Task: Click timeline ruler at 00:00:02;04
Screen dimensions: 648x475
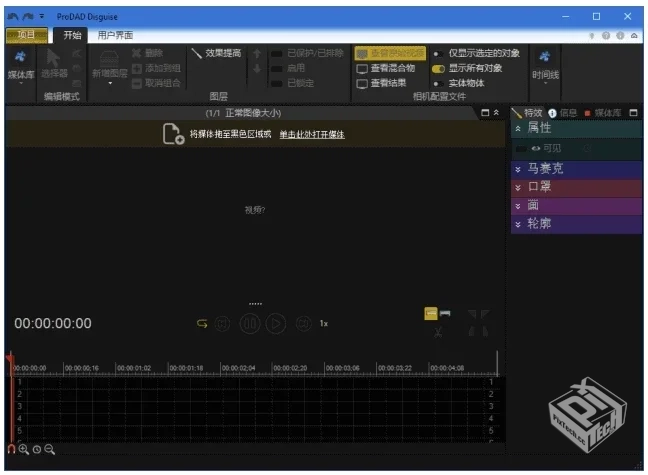Action: tap(238, 368)
